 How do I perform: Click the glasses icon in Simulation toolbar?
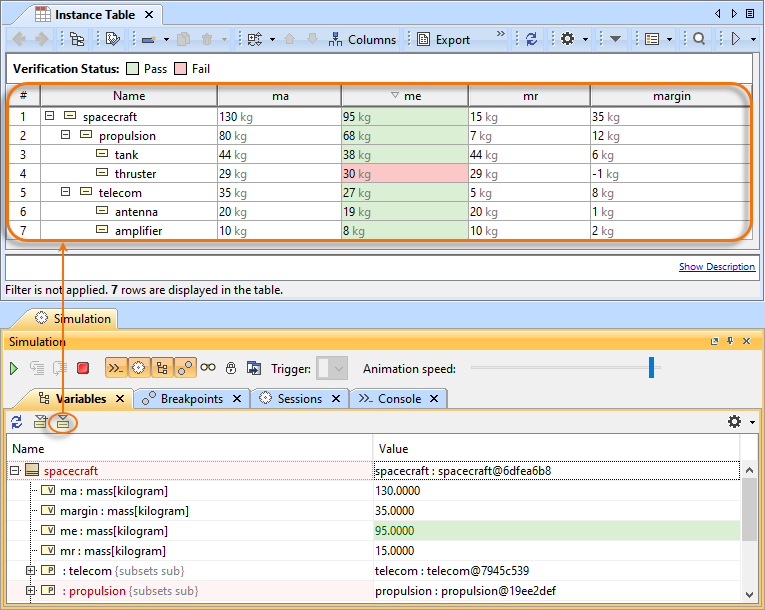(207, 368)
